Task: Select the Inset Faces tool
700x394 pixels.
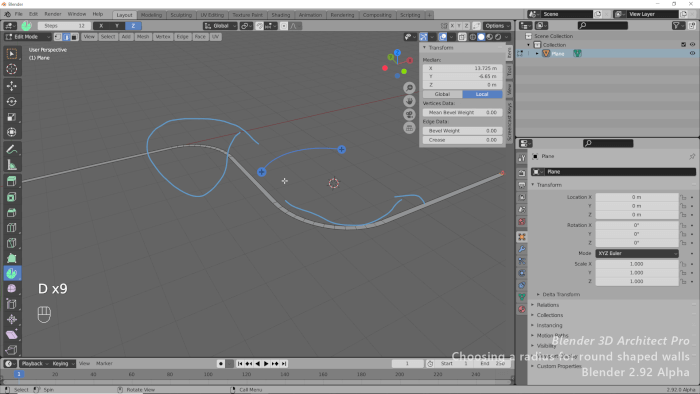Action: tap(12, 197)
